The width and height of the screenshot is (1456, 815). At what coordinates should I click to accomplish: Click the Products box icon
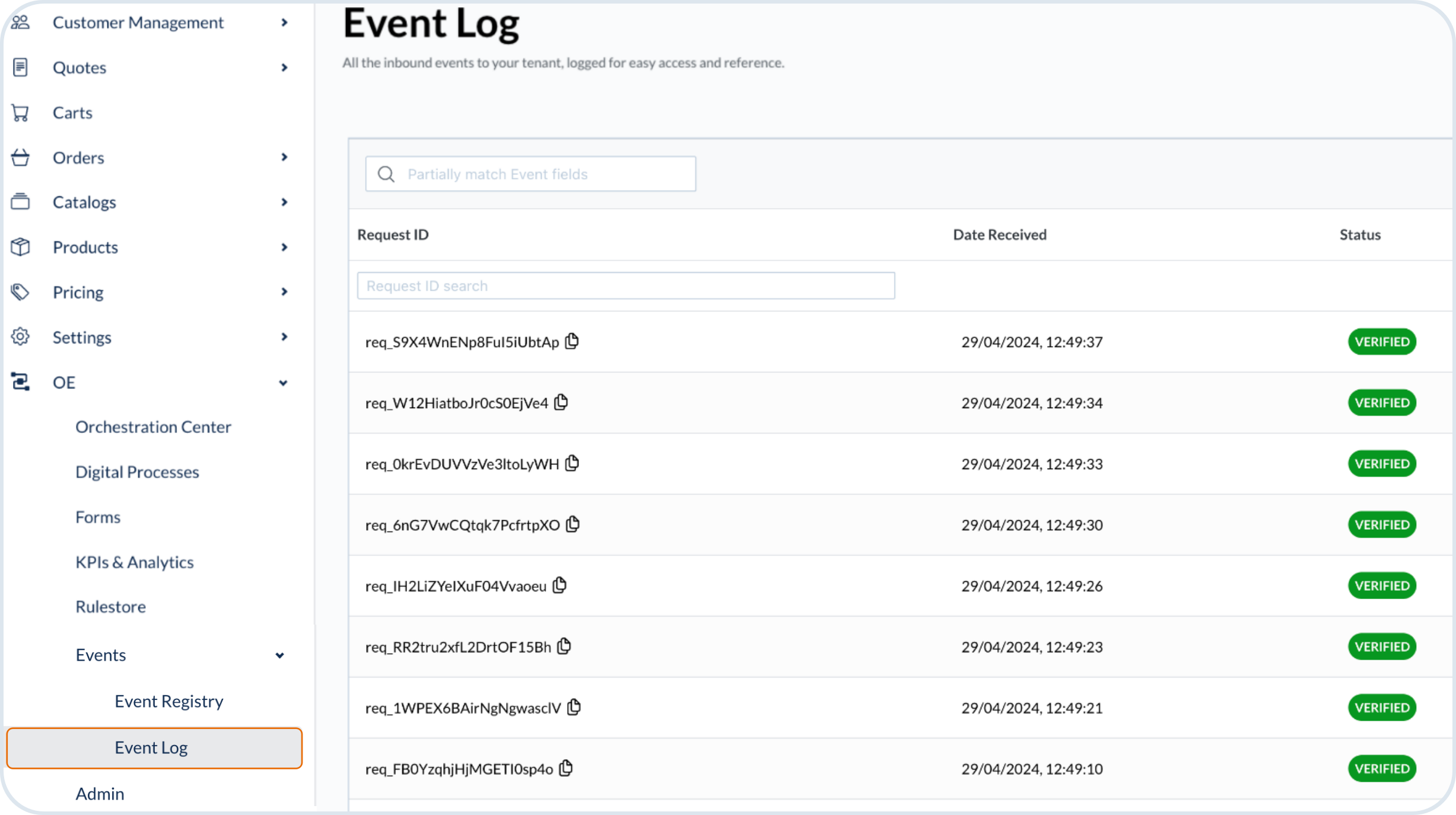point(20,247)
